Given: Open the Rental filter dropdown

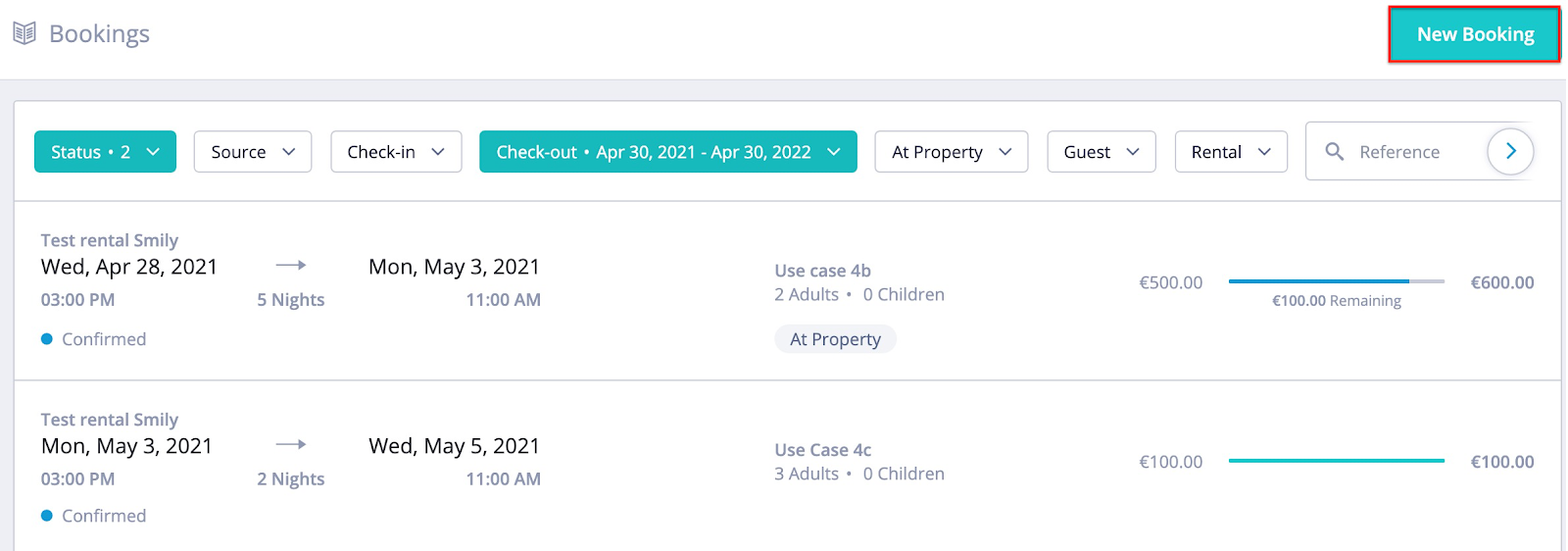Looking at the screenshot, I should point(1231,152).
